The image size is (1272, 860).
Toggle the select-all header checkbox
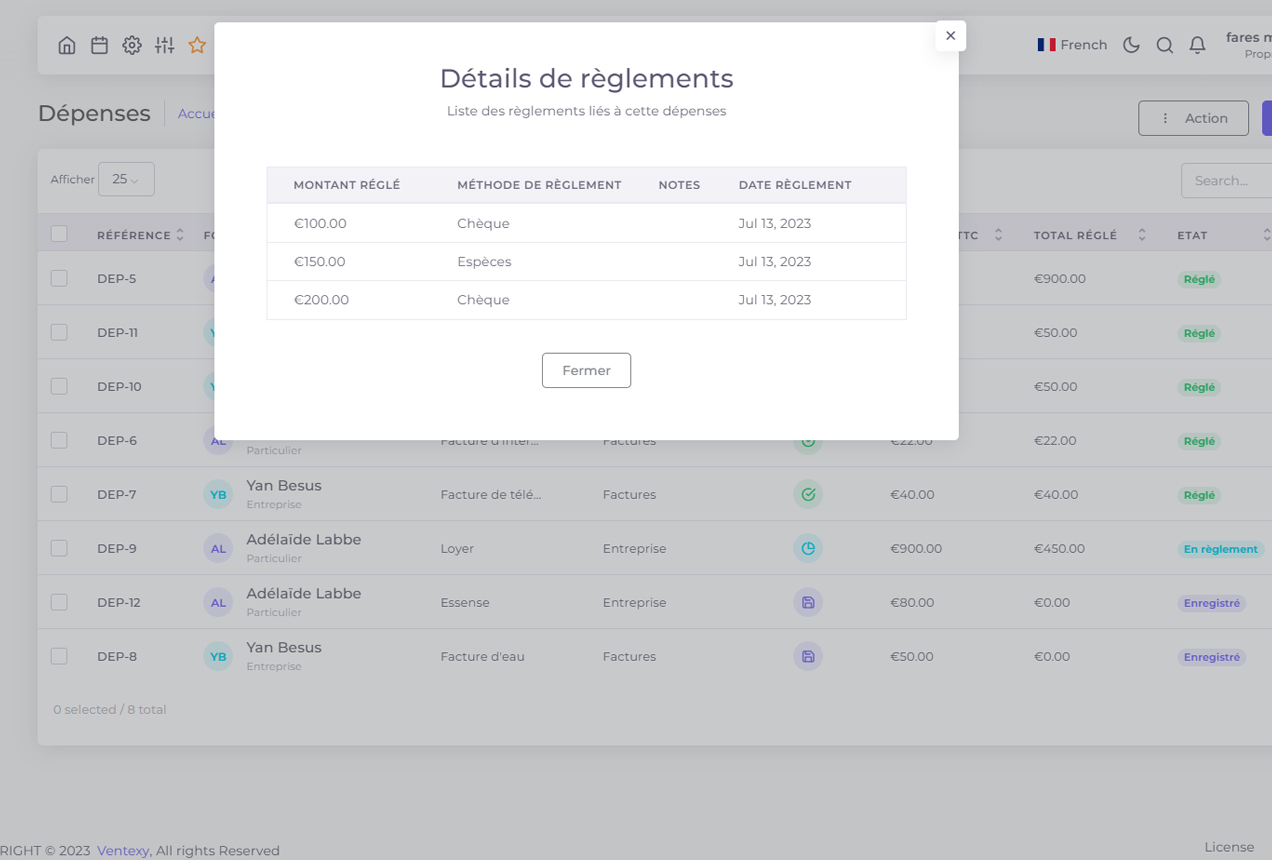pyautogui.click(x=59, y=234)
